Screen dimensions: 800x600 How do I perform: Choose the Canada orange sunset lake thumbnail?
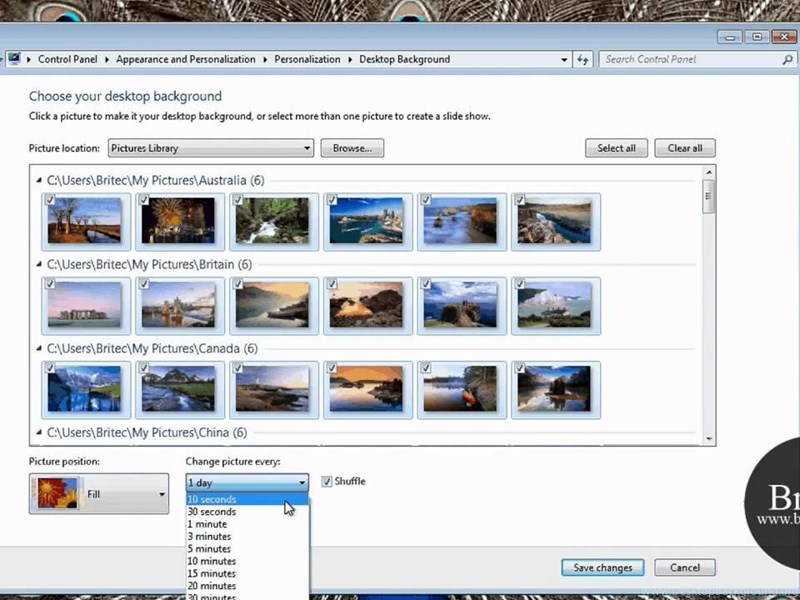(368, 390)
